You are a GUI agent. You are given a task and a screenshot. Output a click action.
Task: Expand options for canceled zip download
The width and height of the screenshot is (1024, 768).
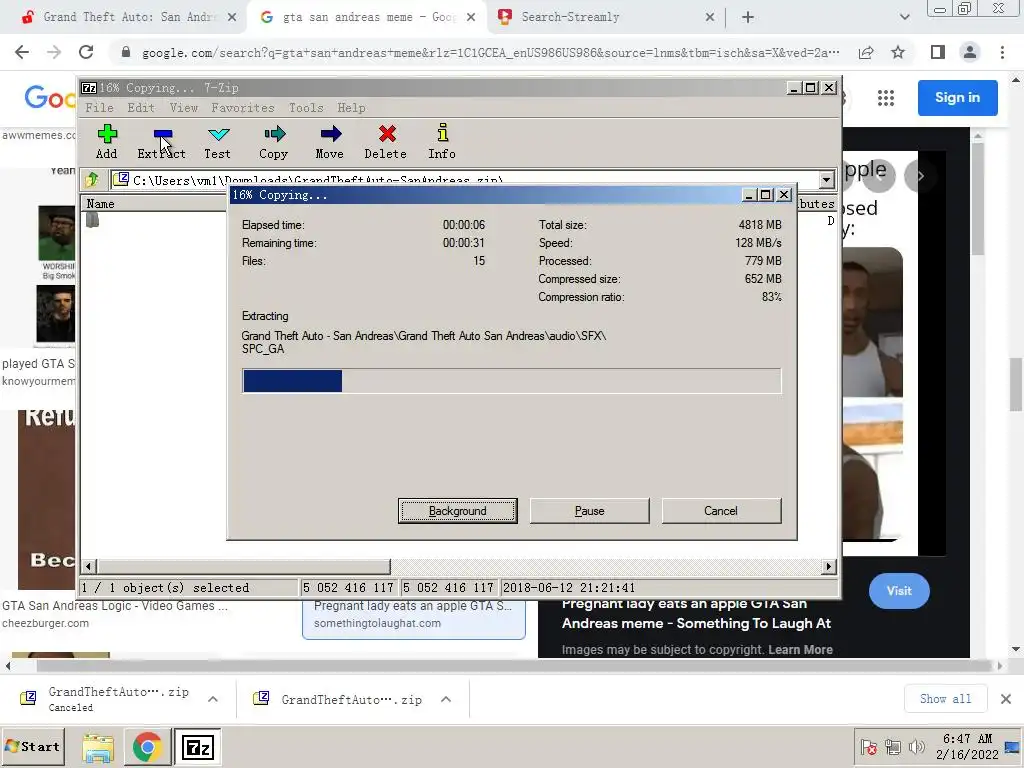pyautogui.click(x=213, y=699)
